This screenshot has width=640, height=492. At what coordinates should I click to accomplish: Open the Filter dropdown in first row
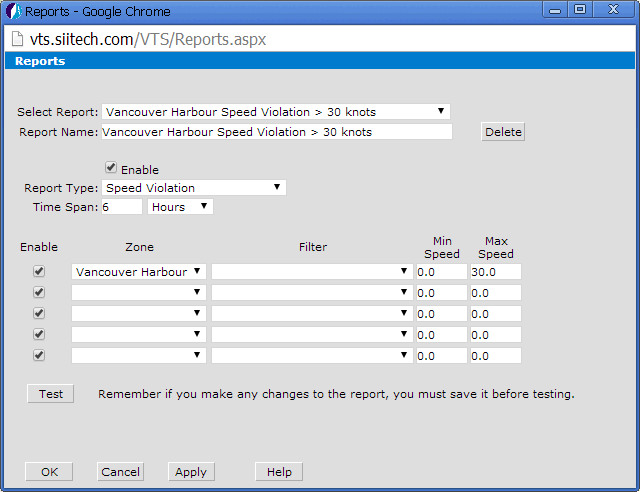tap(311, 272)
